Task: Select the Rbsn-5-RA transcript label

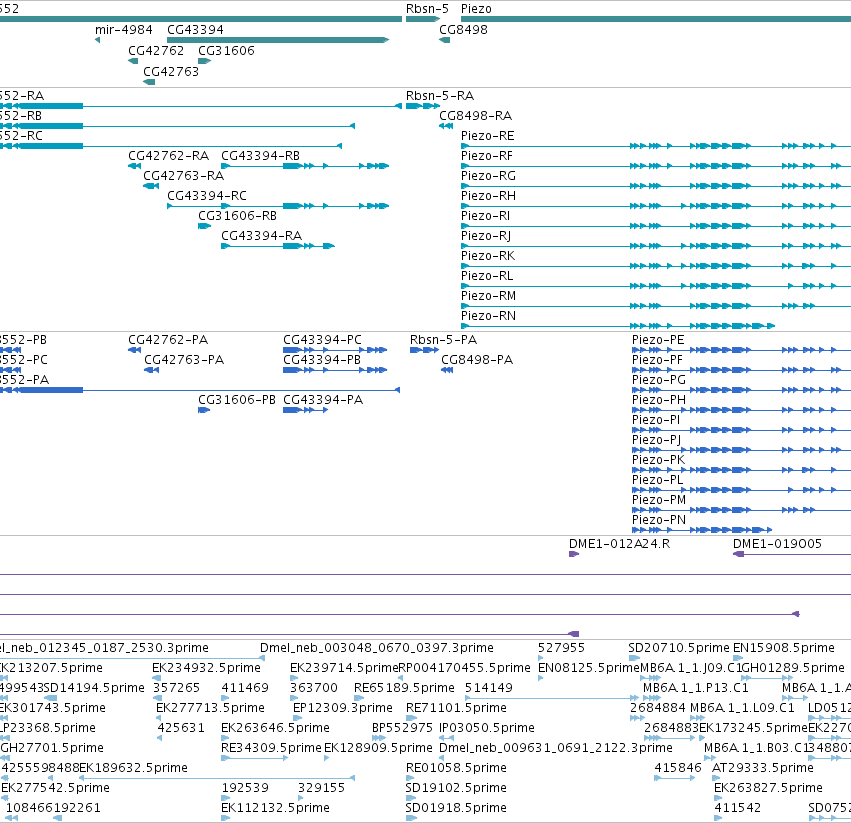Action: tap(440, 96)
